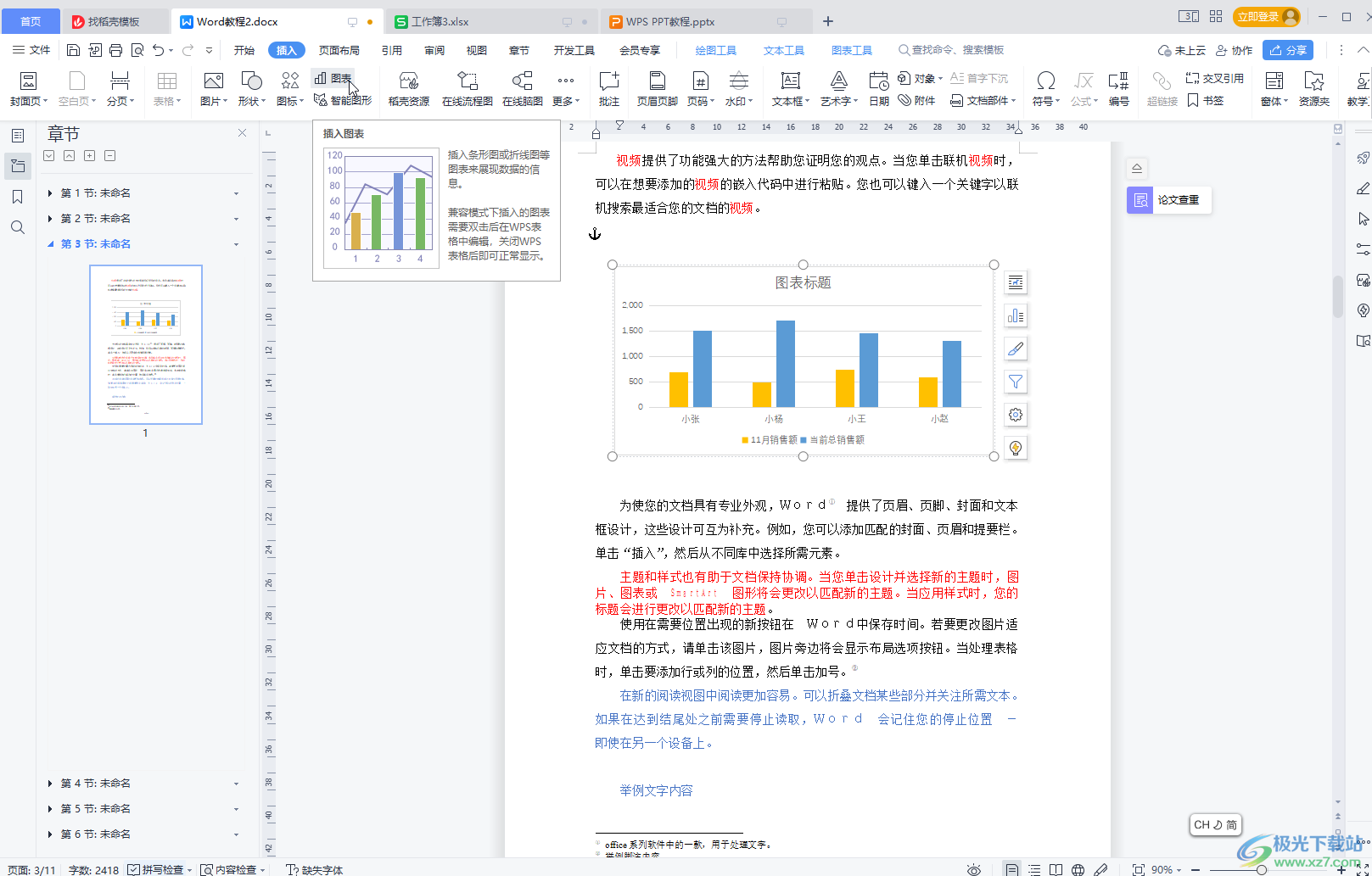Click the Print icon in quick access bar

[116, 50]
